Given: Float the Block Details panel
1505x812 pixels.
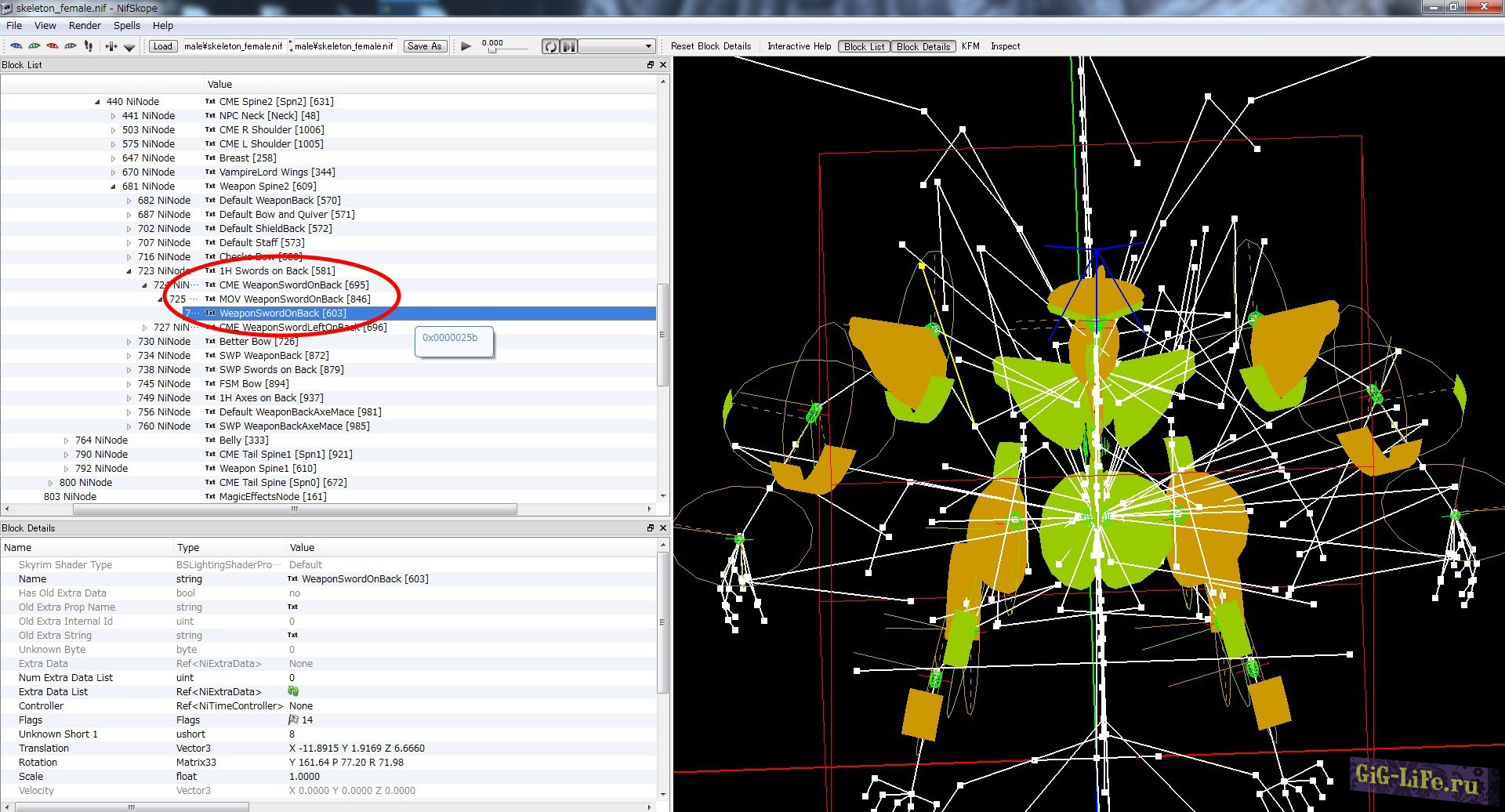Looking at the screenshot, I should (x=650, y=528).
